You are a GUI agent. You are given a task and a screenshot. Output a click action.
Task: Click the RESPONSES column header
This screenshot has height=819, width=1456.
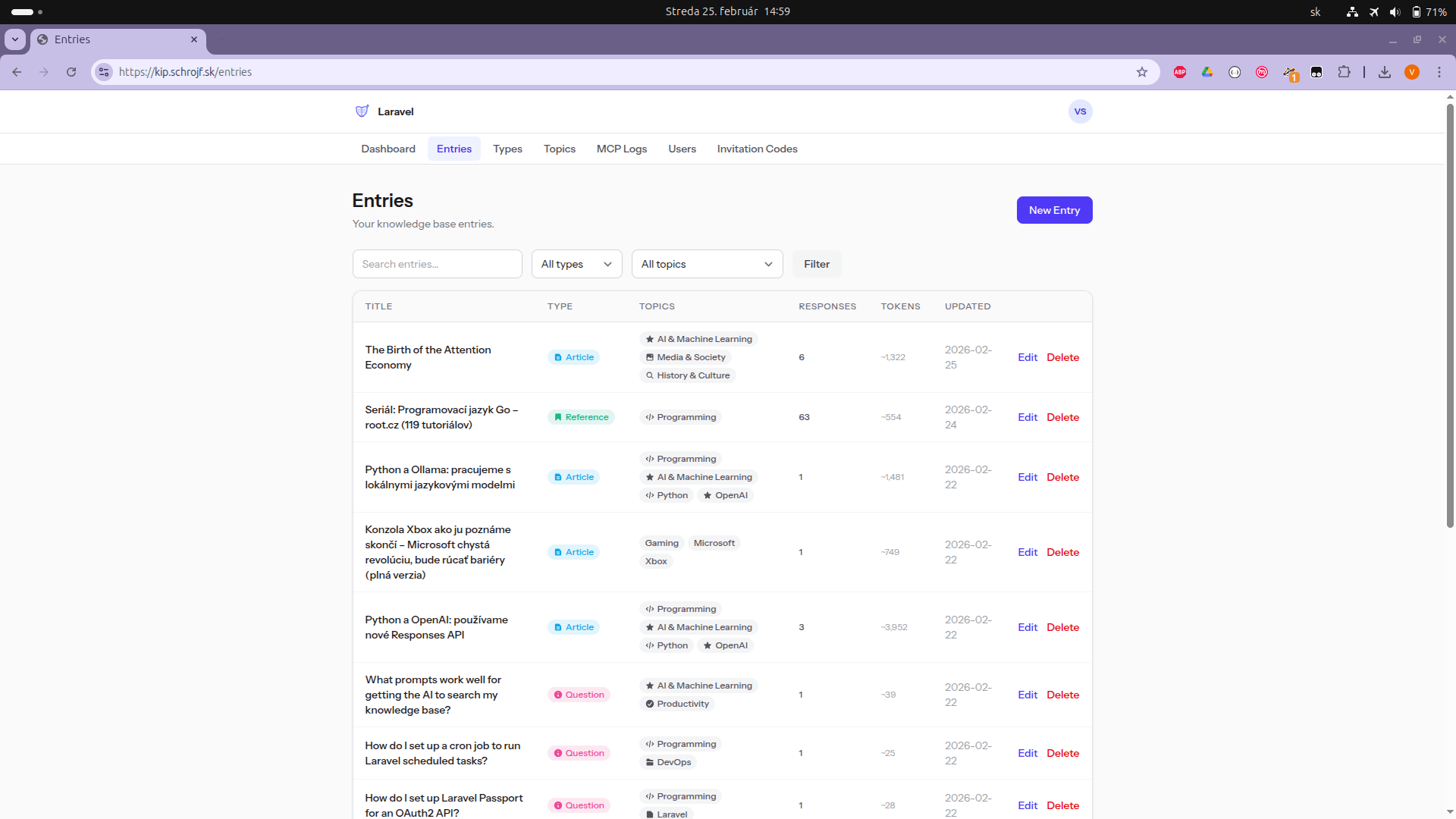[827, 306]
